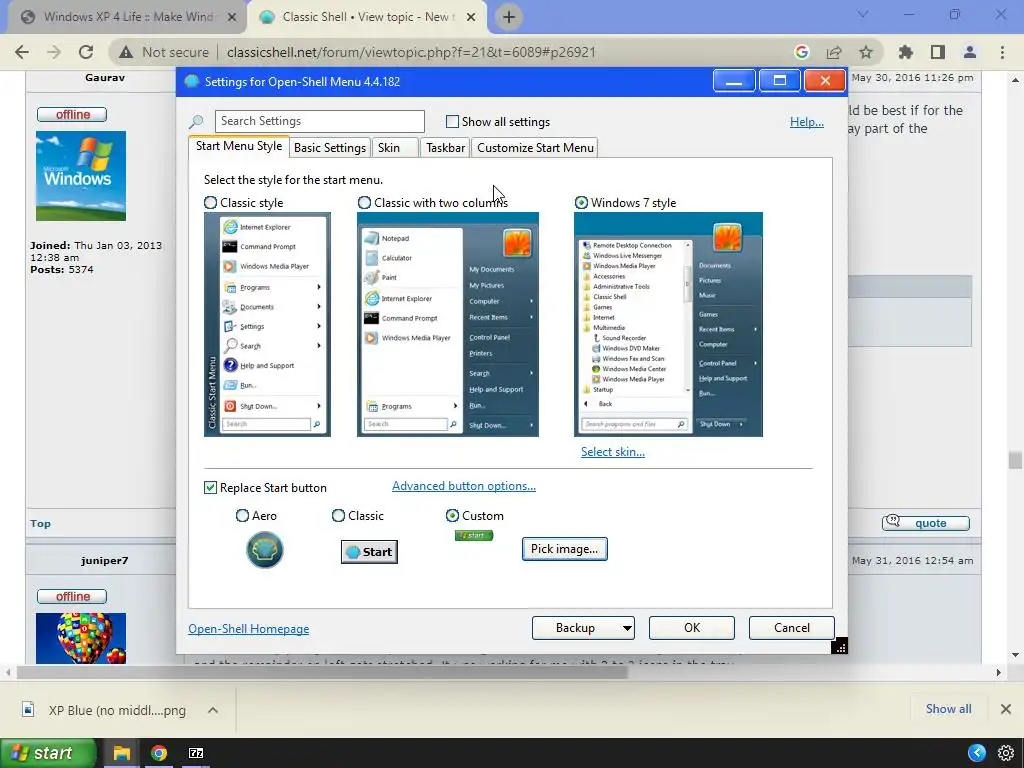Bookmark this page with the star
This screenshot has height=768, width=1024.
click(866, 52)
